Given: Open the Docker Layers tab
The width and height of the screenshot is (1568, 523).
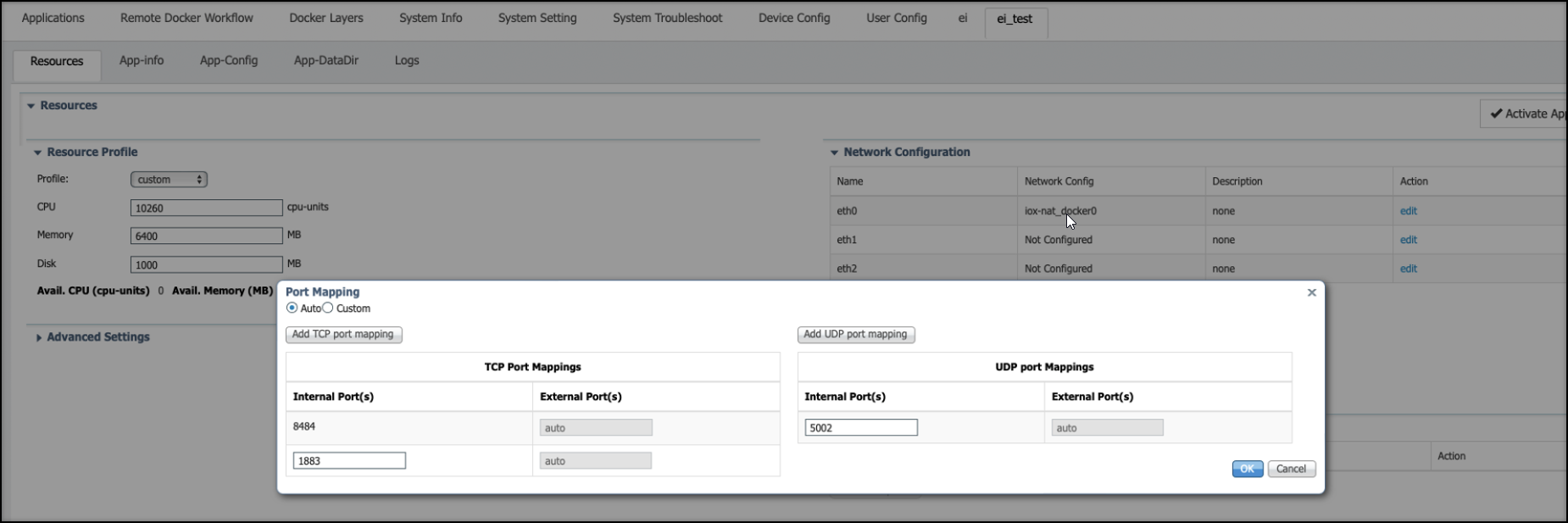Looking at the screenshot, I should click(326, 18).
